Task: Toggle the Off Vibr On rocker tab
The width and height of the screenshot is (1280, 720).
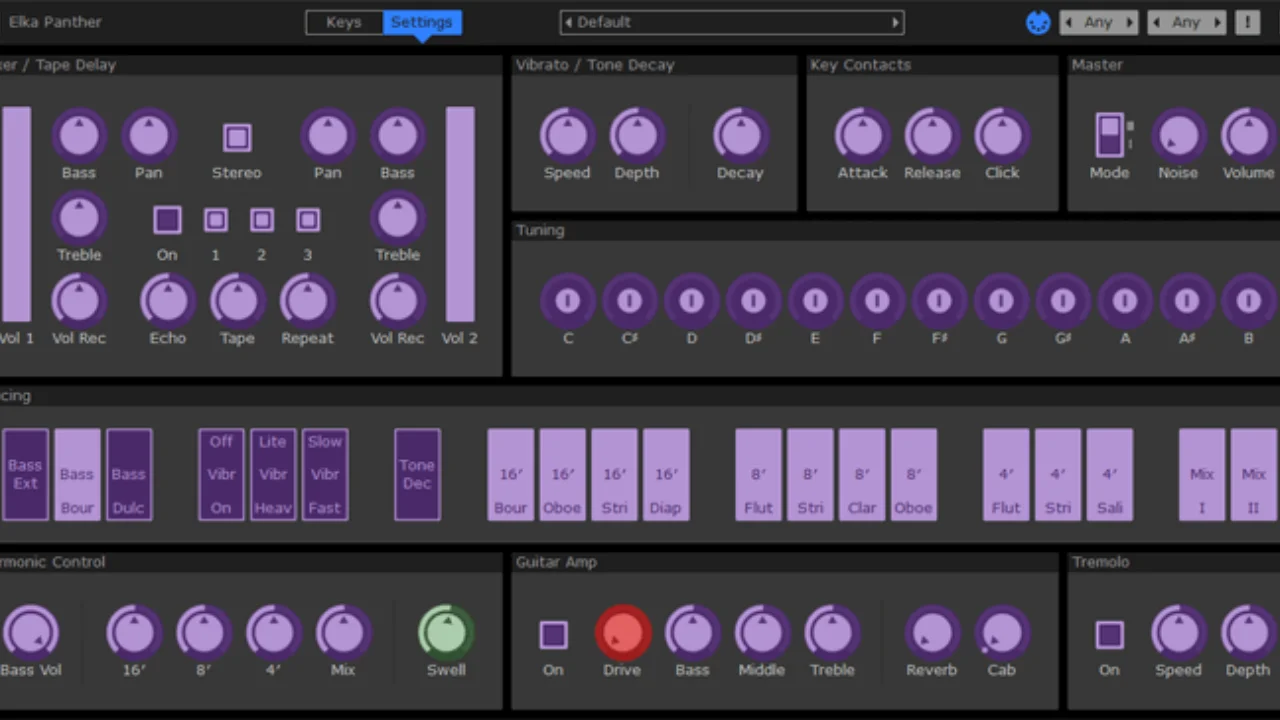Action: click(221, 475)
